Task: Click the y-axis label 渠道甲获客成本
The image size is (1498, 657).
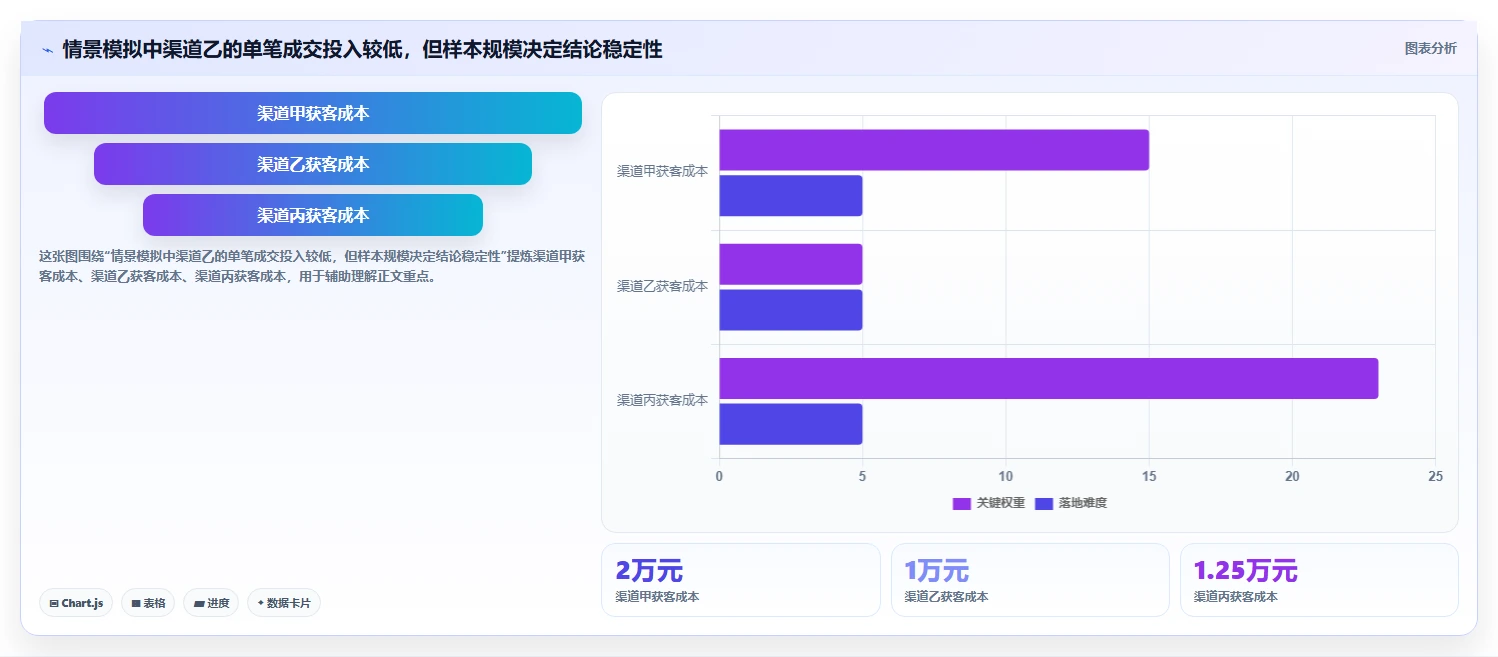Action: [662, 171]
